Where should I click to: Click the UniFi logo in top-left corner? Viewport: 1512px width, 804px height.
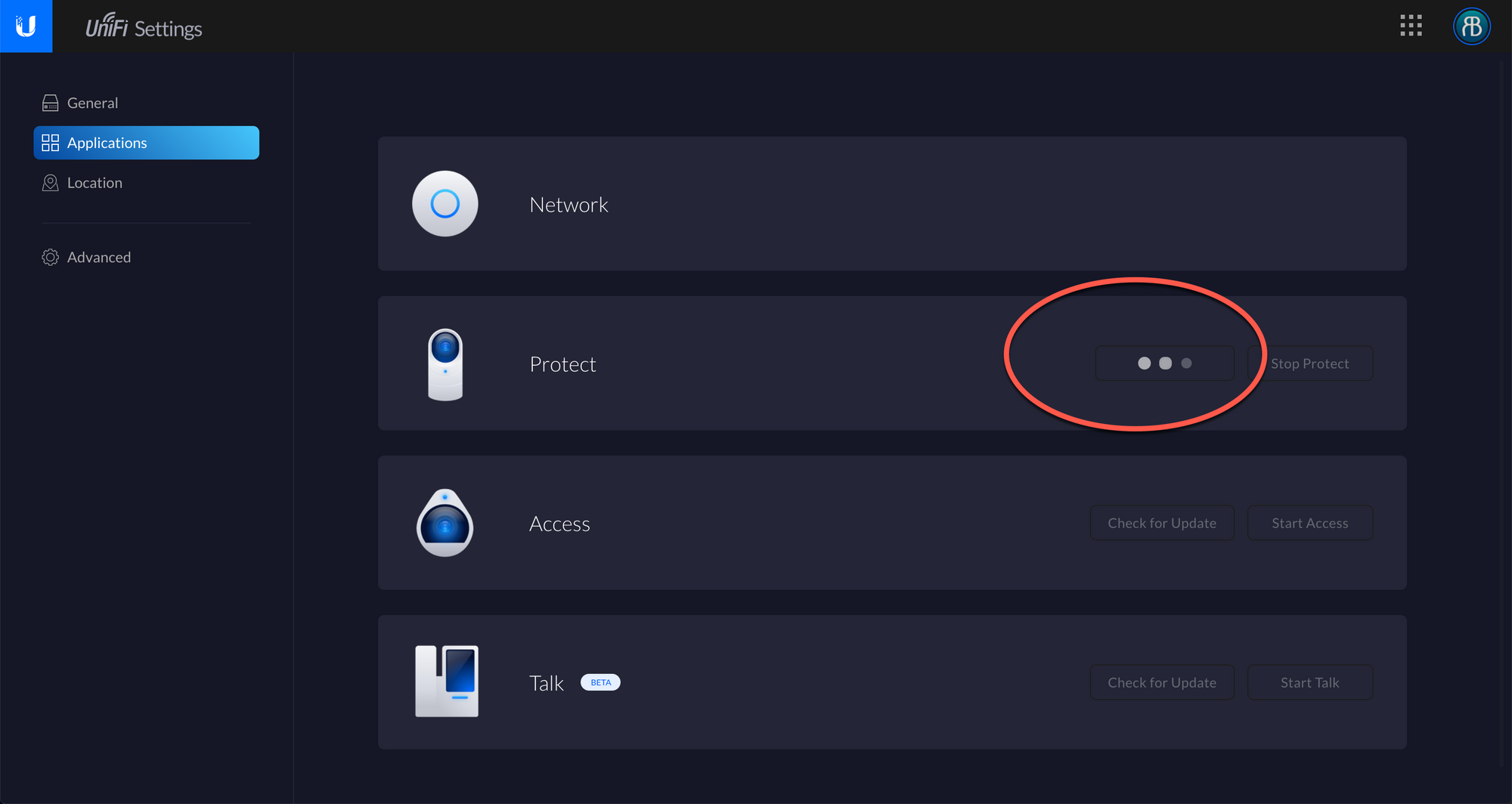(26, 26)
